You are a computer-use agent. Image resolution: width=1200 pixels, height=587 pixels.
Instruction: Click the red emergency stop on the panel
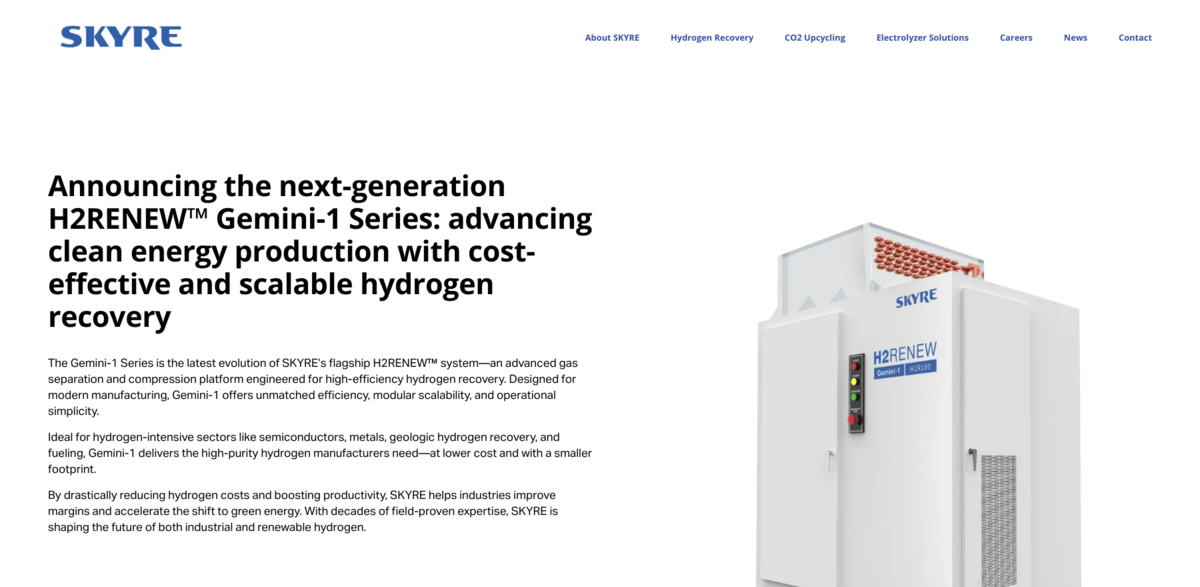point(853,420)
